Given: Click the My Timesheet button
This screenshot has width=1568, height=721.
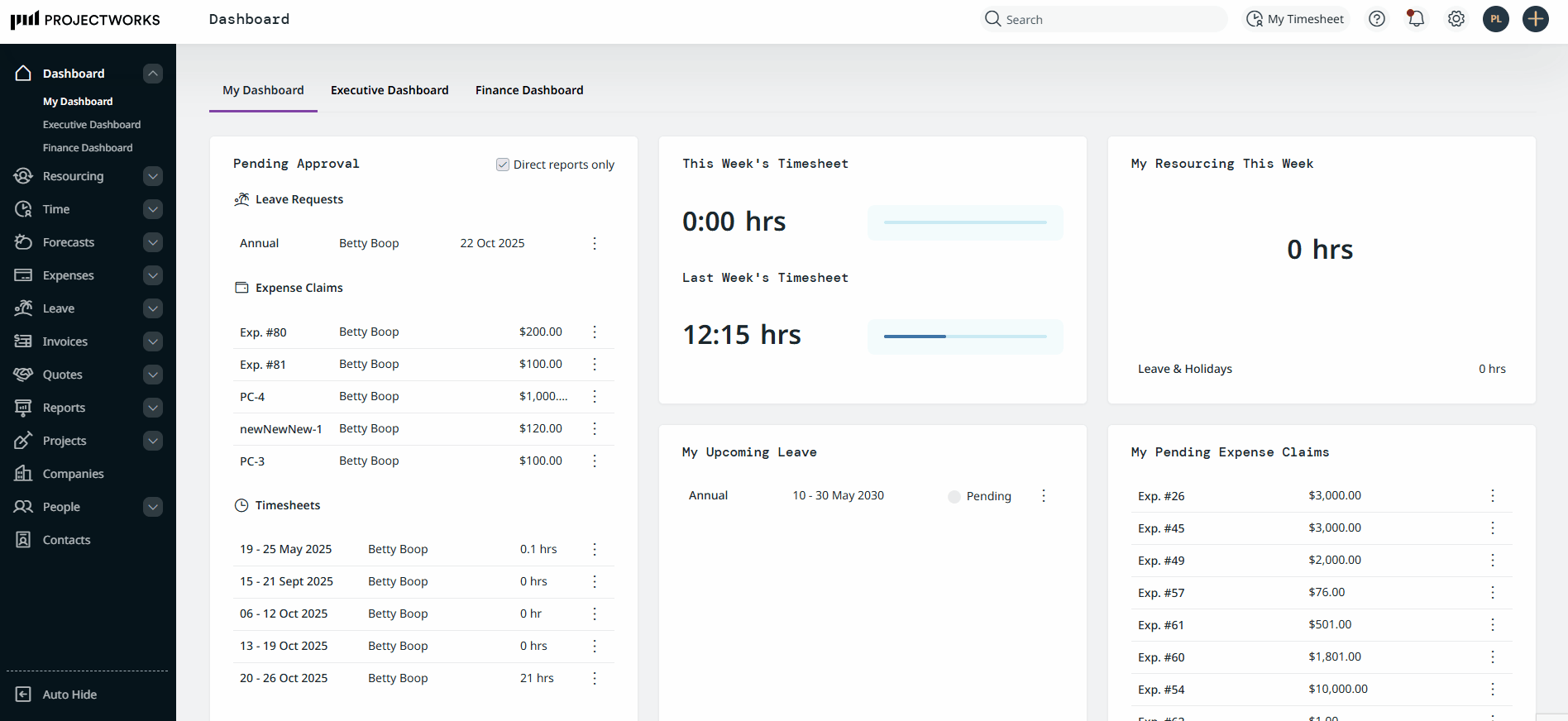Looking at the screenshot, I should [1296, 19].
